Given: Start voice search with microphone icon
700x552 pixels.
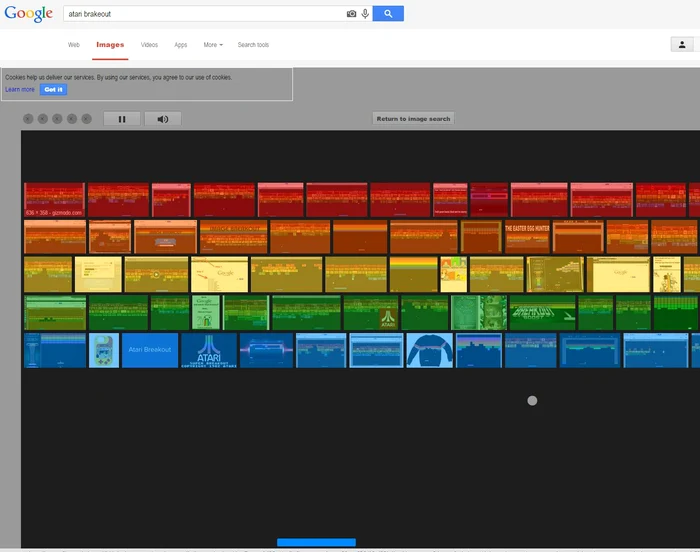Looking at the screenshot, I should 365,14.
